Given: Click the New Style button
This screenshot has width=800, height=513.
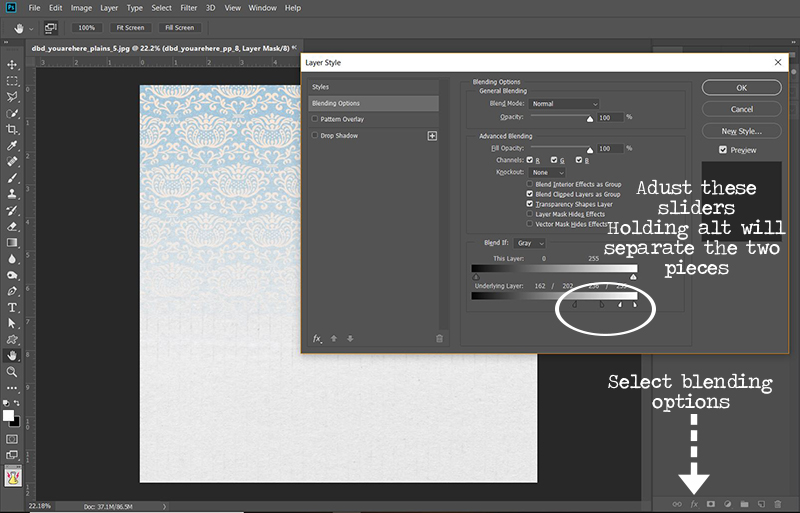Looking at the screenshot, I should point(741,130).
